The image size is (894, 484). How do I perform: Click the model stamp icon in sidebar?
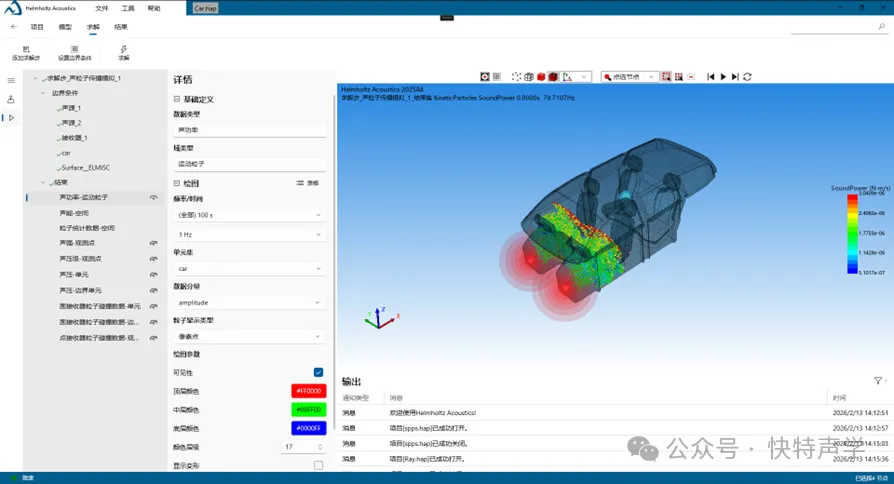(x=11, y=99)
